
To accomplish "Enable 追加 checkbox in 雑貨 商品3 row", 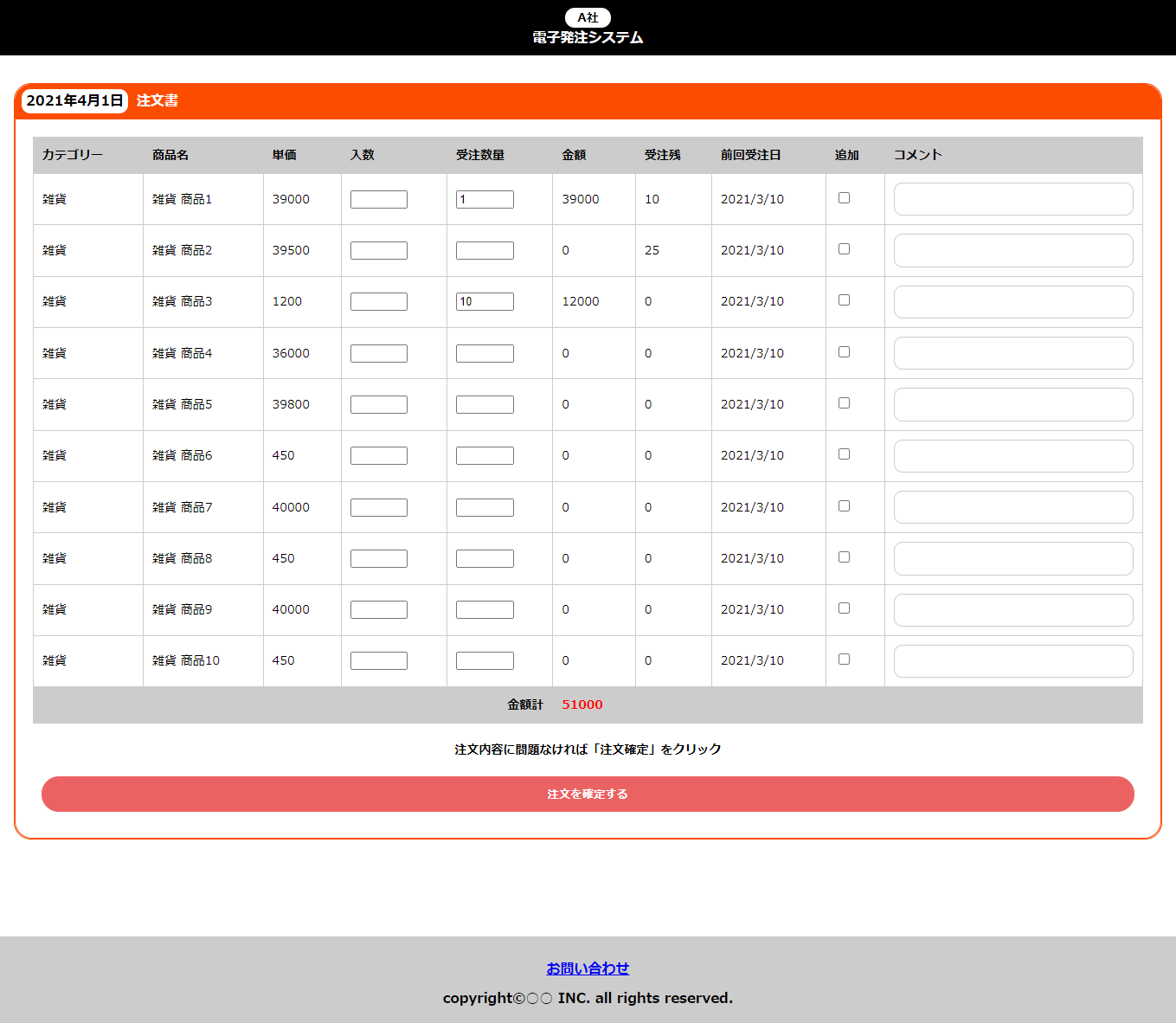I will [844, 300].
